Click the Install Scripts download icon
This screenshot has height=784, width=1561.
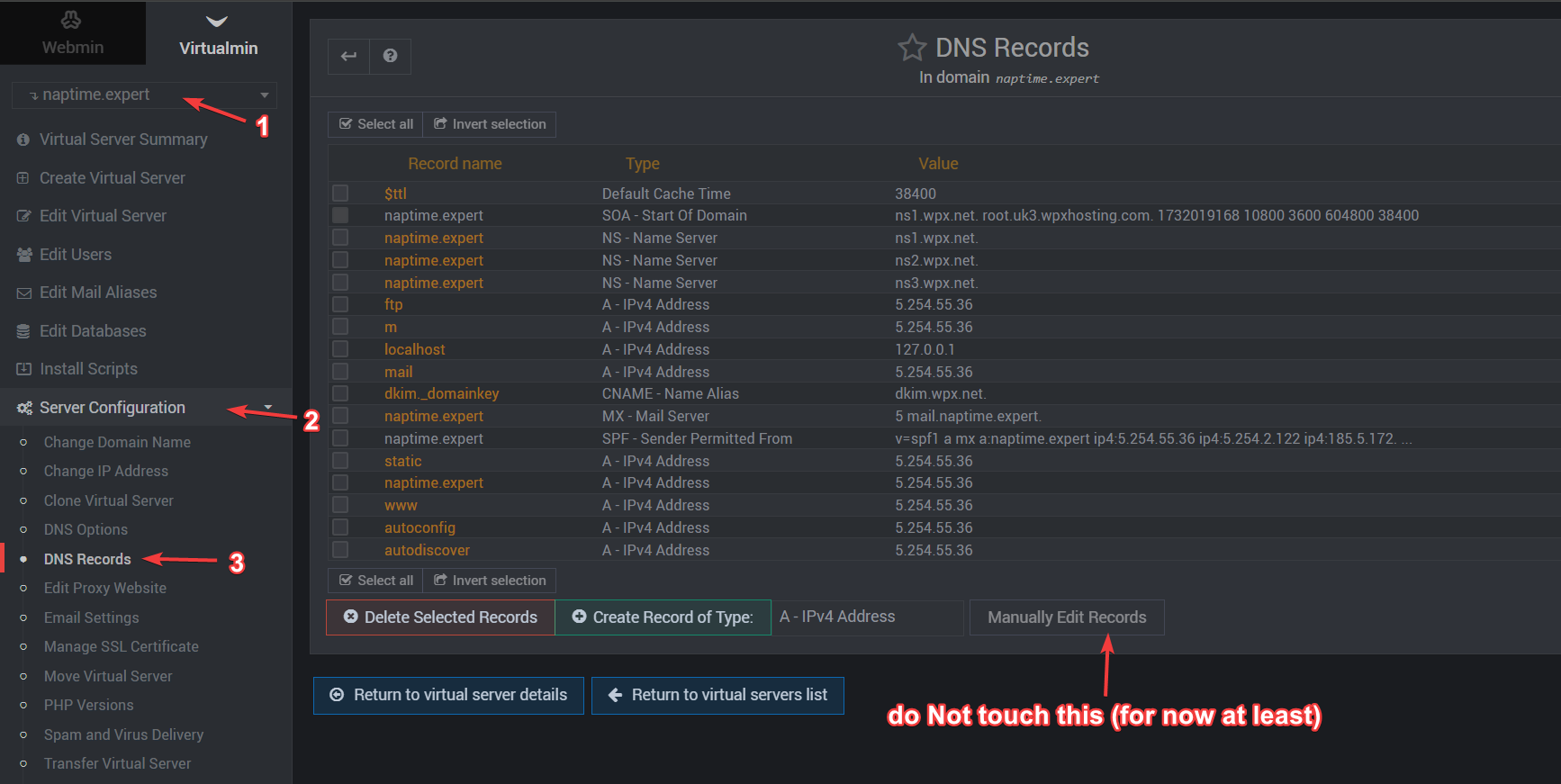click(24, 369)
